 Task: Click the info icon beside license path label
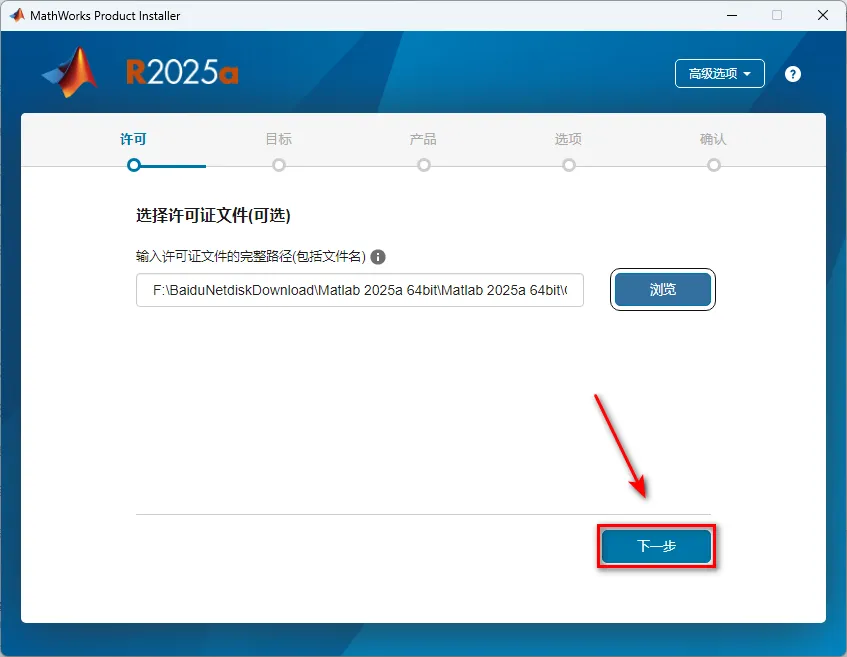pos(378,257)
